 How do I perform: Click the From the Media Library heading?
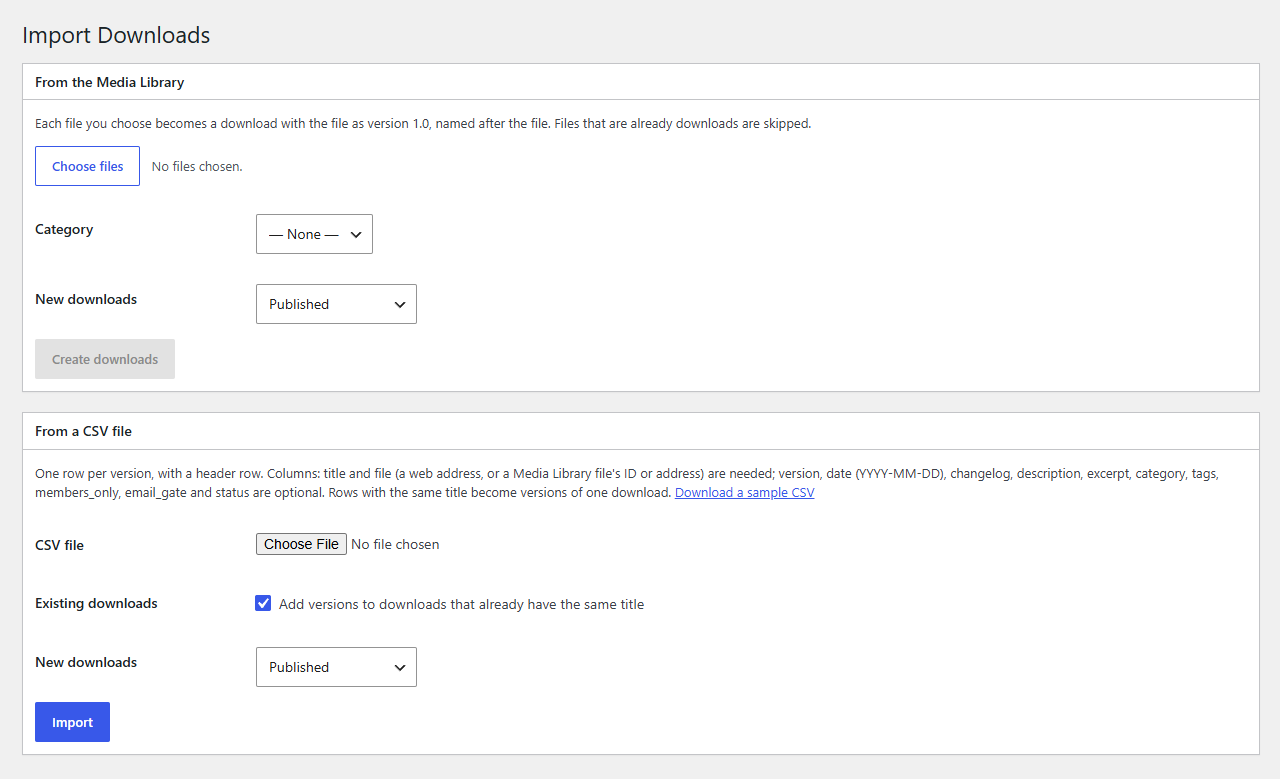(110, 82)
